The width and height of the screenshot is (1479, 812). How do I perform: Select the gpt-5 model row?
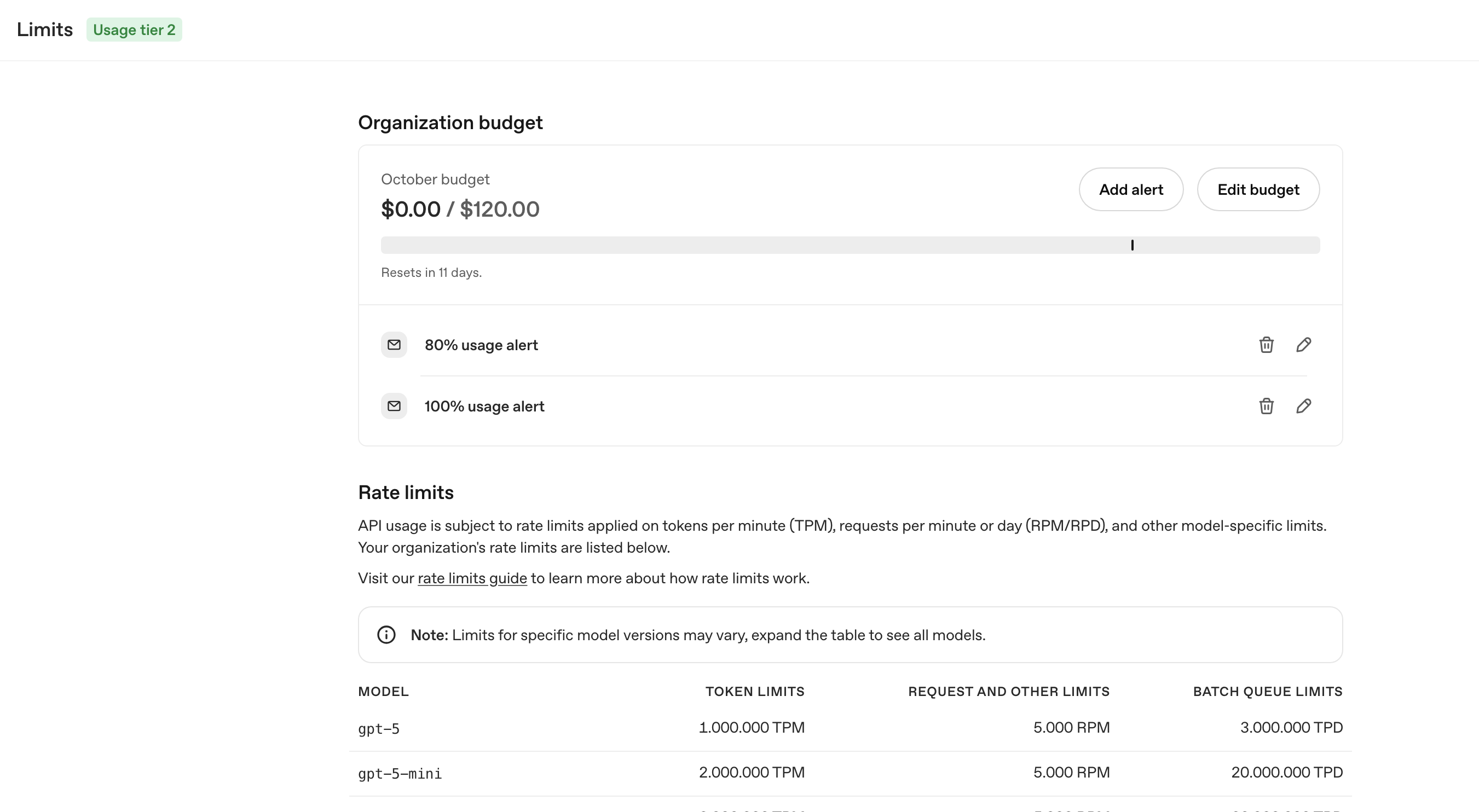[379, 729]
